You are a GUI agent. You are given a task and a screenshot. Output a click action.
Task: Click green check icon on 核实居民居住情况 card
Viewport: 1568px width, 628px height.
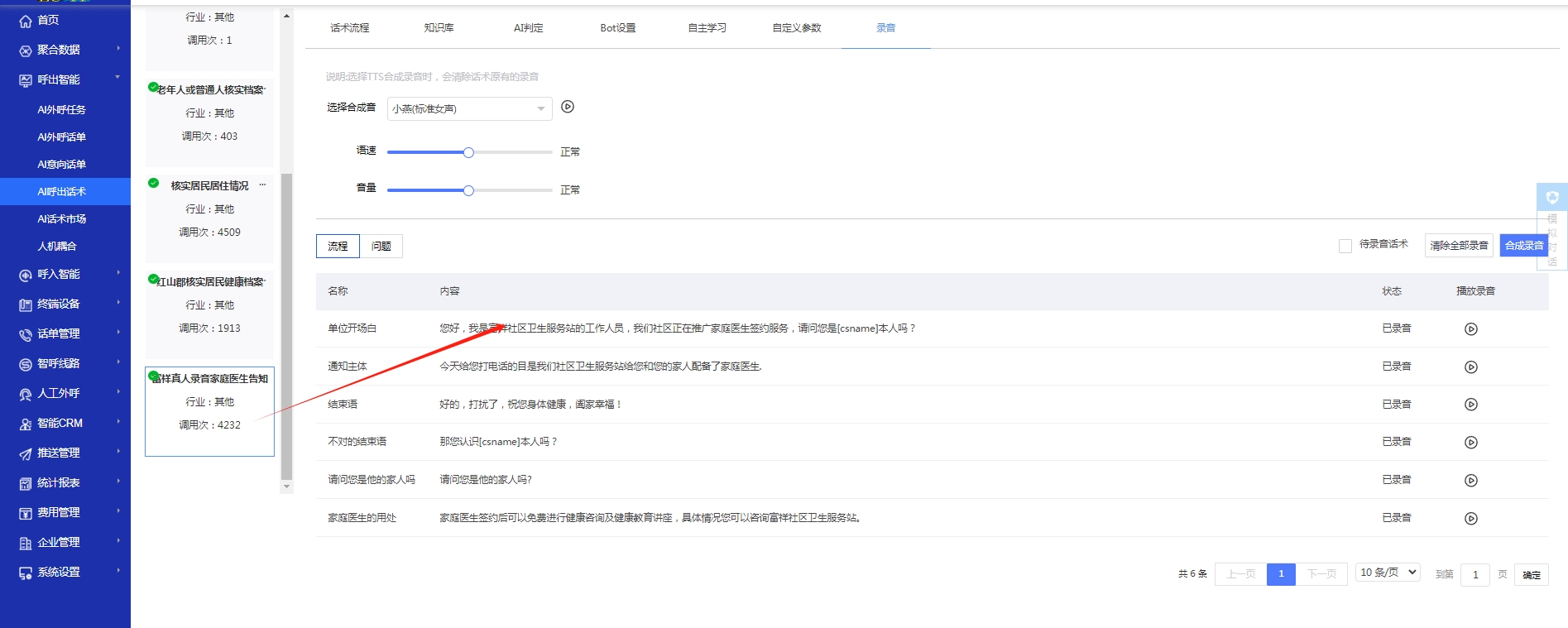[153, 183]
